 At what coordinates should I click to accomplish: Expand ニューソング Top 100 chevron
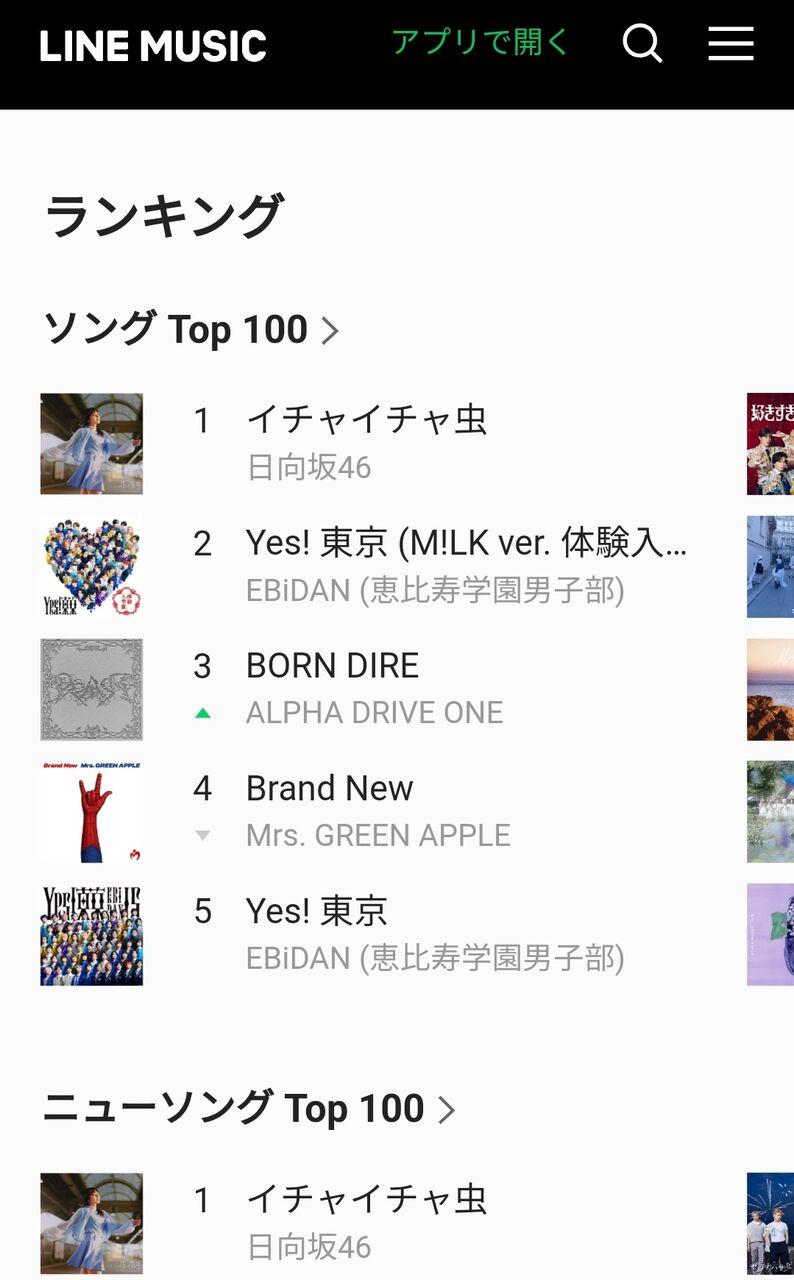click(447, 1110)
